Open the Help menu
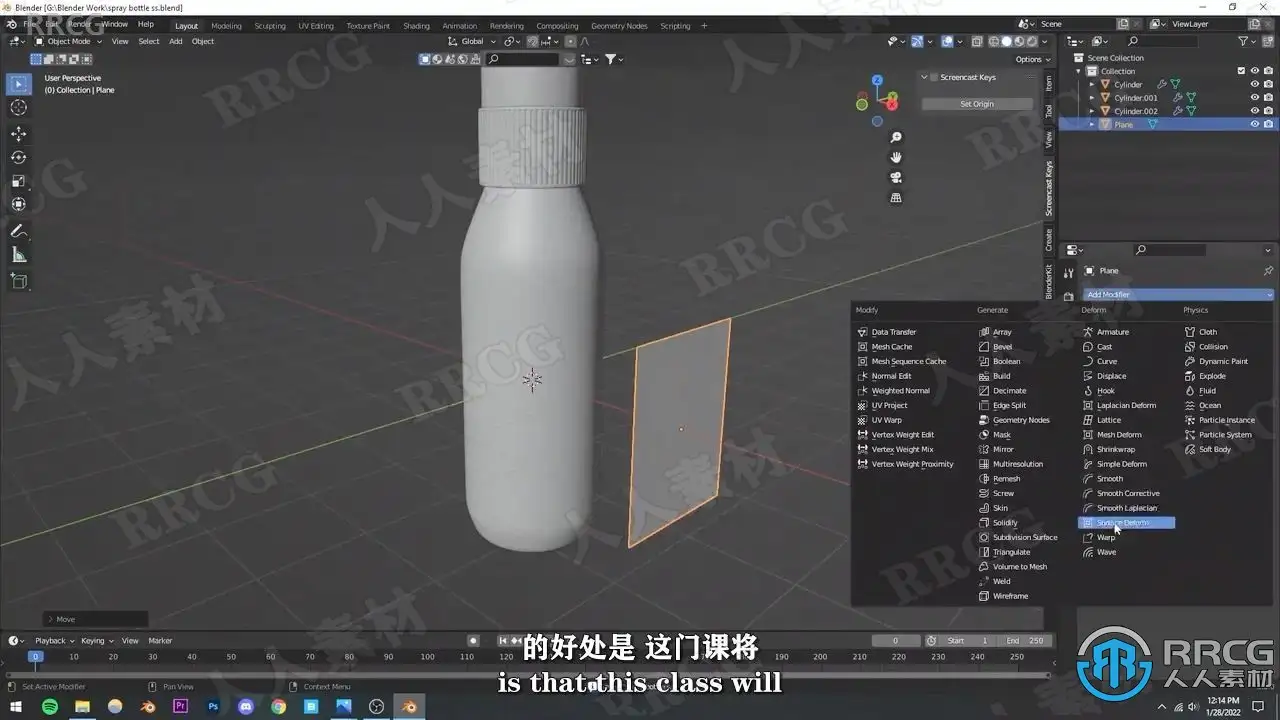Screen dimensions: 1280x720 click(146, 24)
